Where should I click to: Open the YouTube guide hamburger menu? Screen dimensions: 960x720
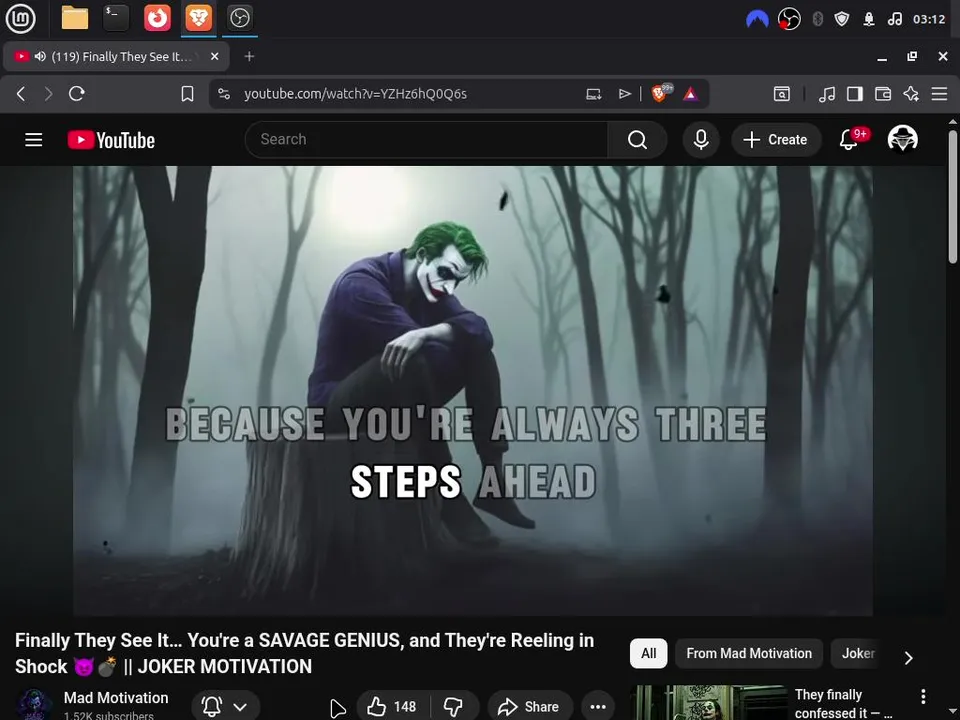tap(34, 140)
